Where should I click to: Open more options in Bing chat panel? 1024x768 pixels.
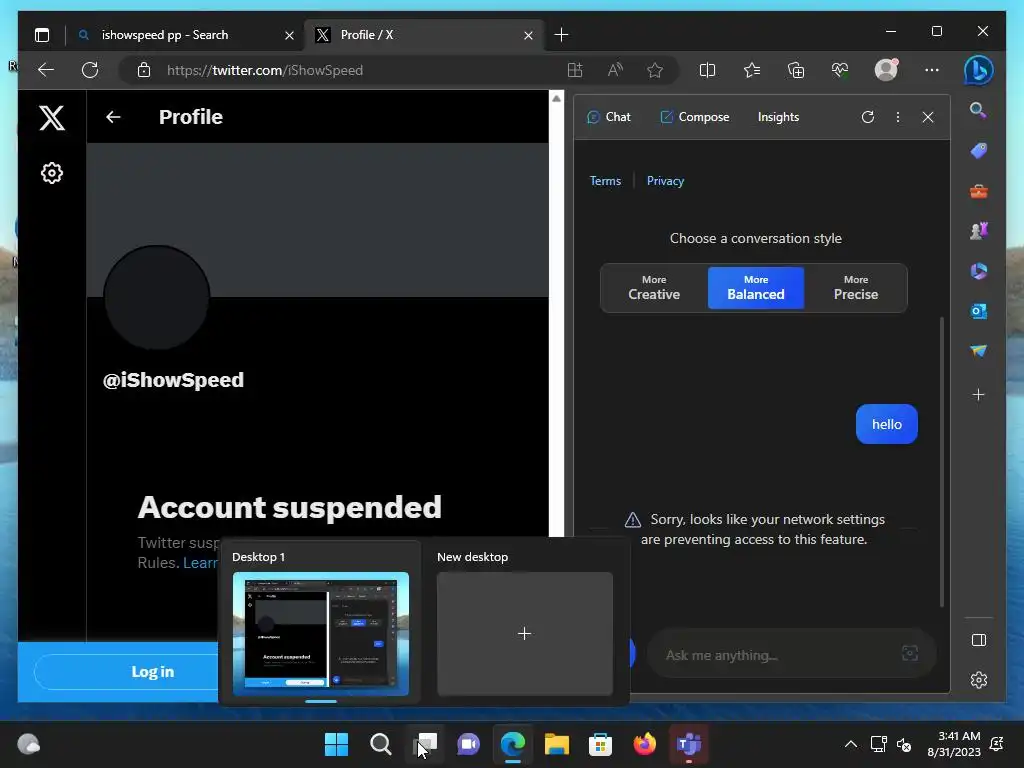point(898,117)
